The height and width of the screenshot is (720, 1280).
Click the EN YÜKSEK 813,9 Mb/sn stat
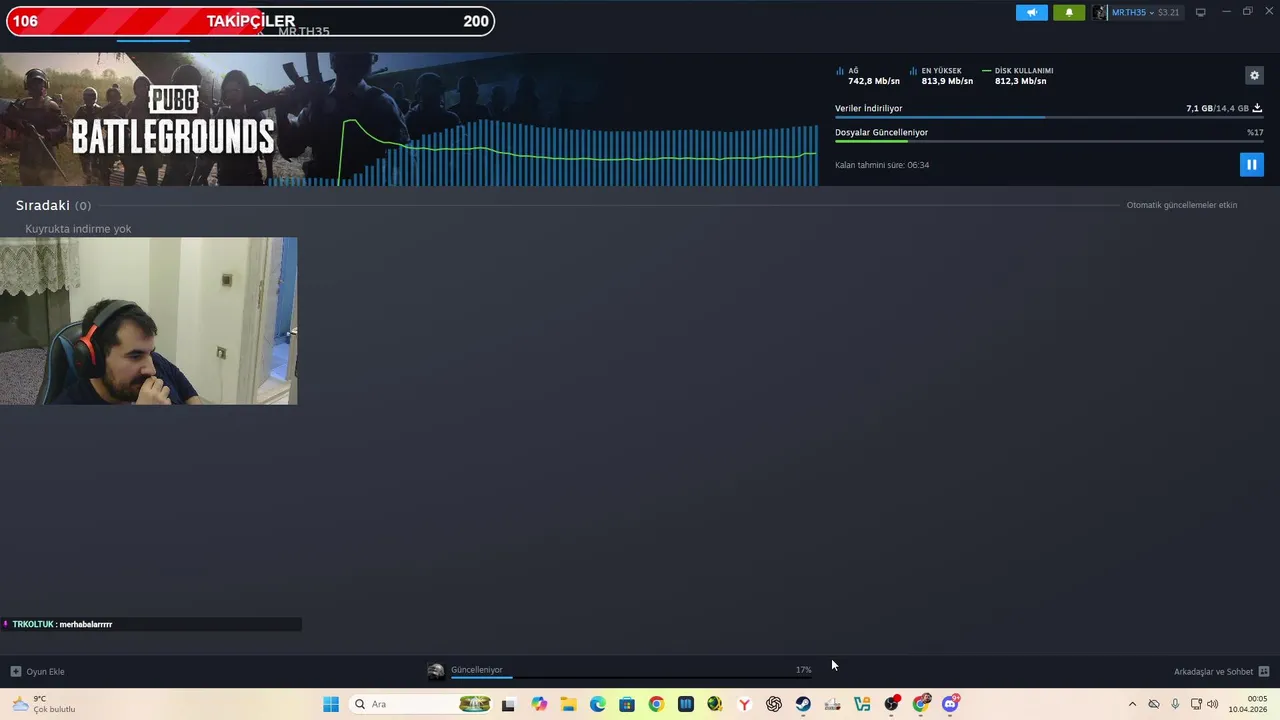click(942, 76)
